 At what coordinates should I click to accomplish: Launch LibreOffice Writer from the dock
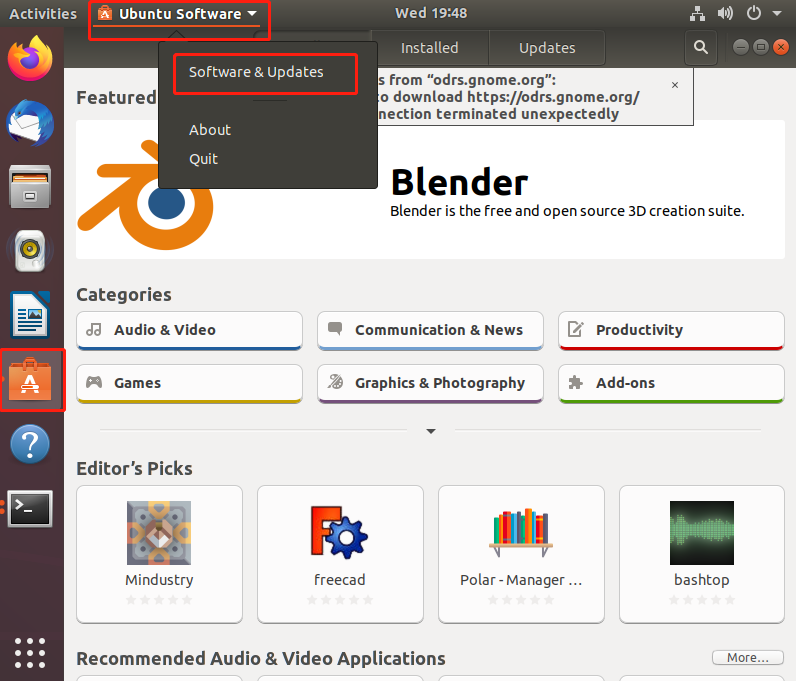click(x=30, y=315)
